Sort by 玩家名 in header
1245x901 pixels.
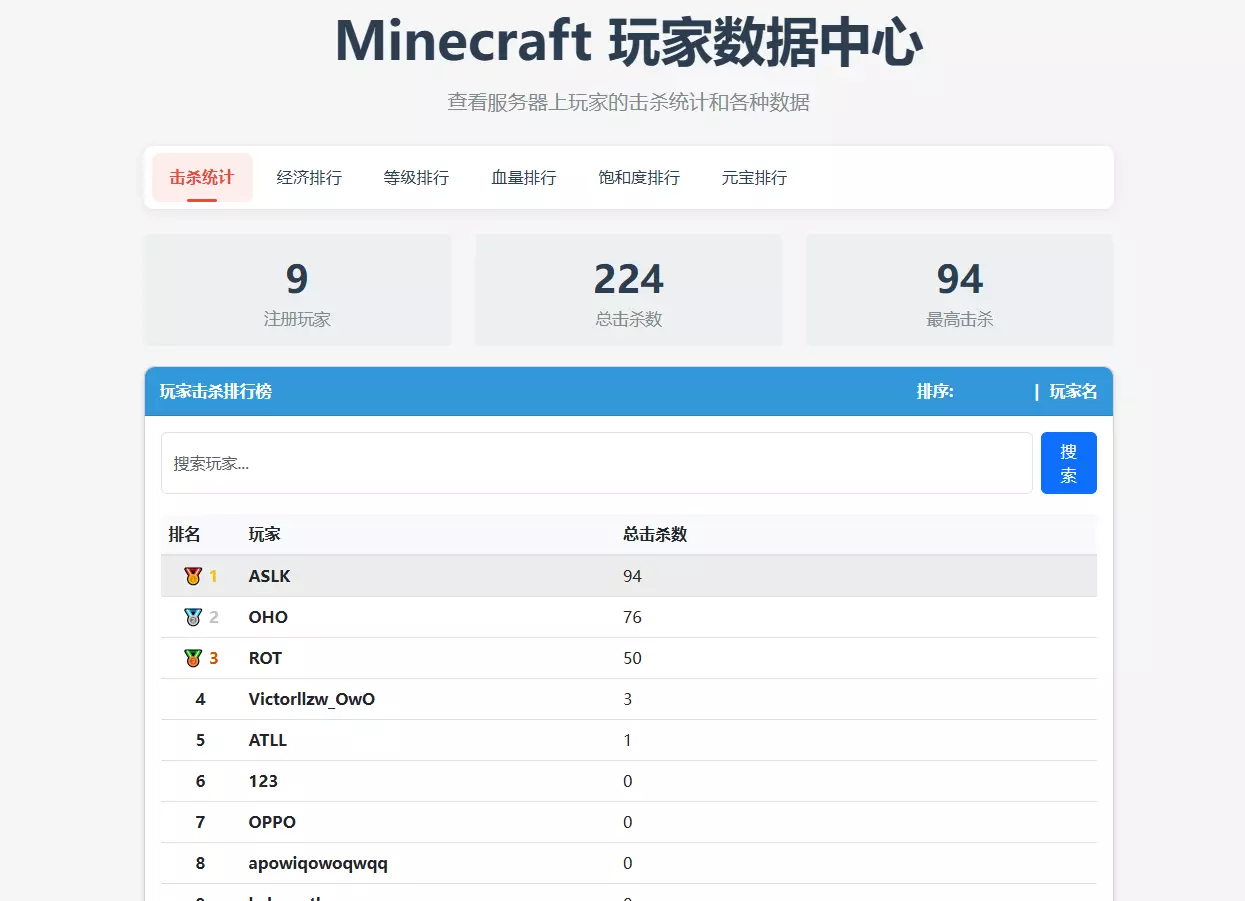[x=1073, y=392]
